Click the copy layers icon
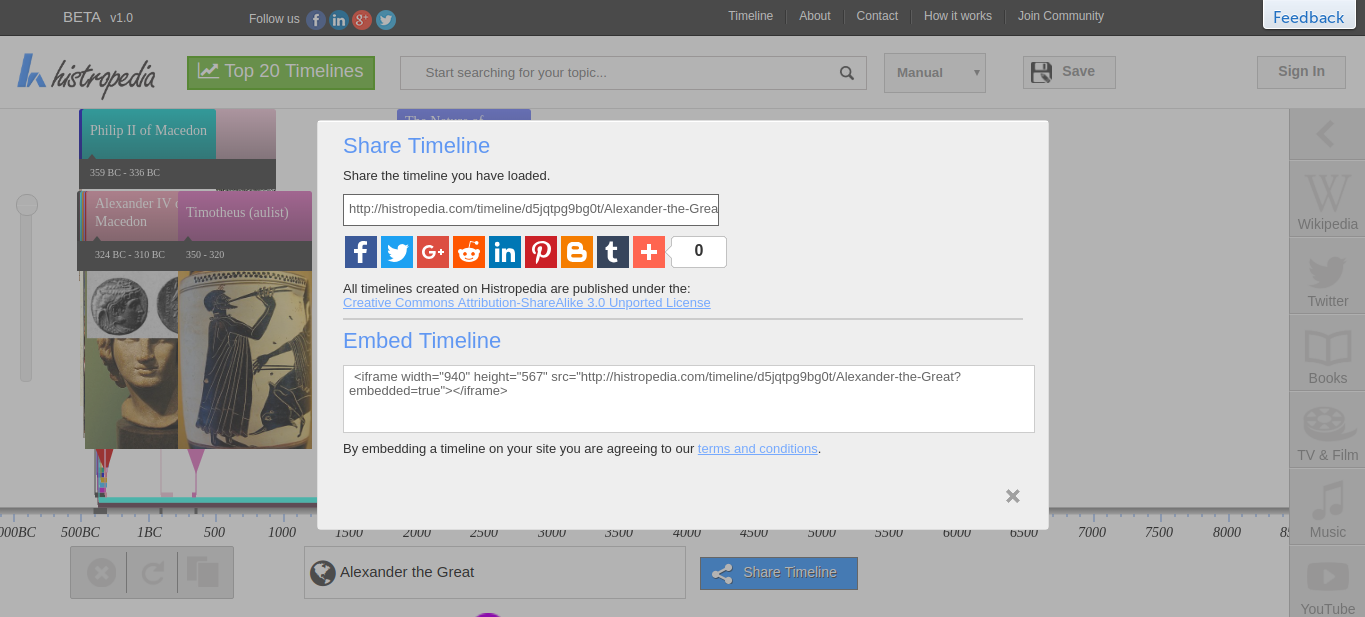The width and height of the screenshot is (1365, 617). coord(202,572)
